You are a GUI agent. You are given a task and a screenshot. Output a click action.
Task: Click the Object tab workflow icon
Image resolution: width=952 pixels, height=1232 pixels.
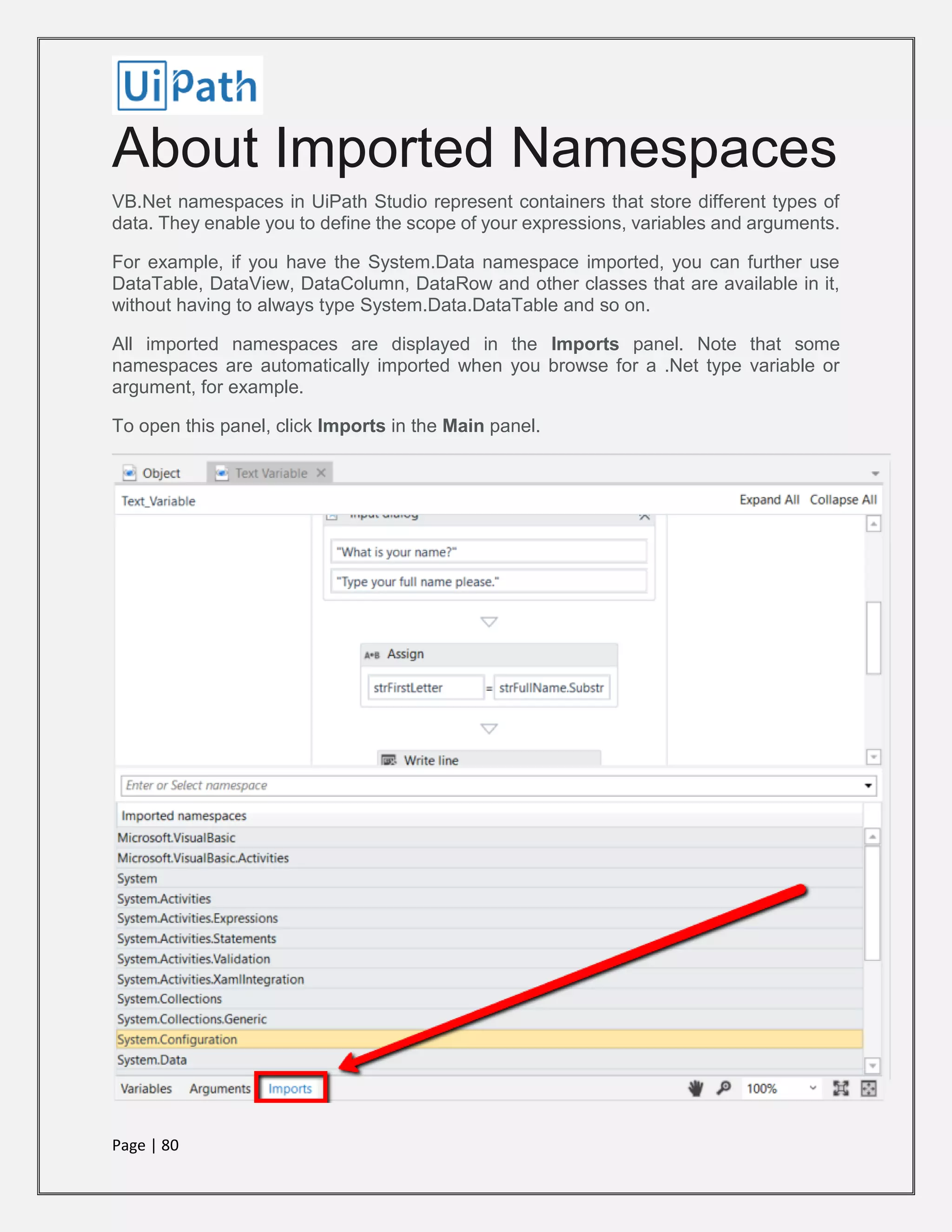pos(130,473)
